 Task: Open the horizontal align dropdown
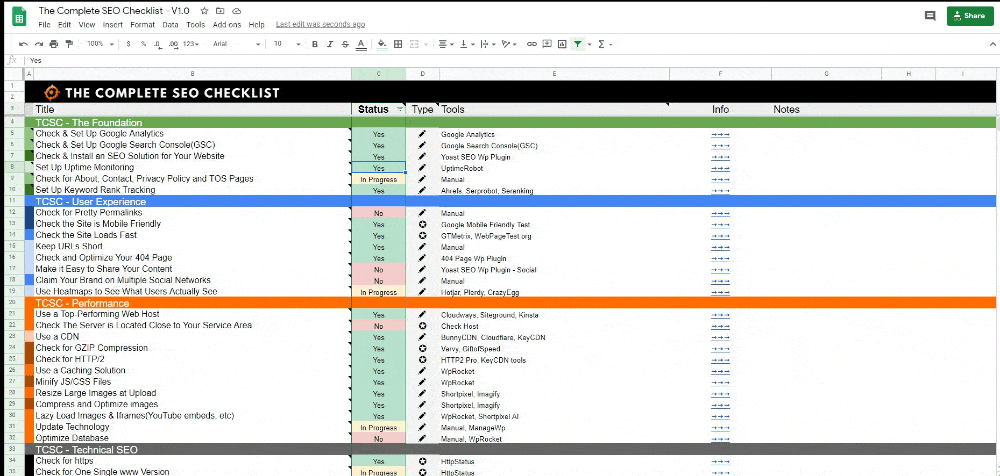[445, 44]
